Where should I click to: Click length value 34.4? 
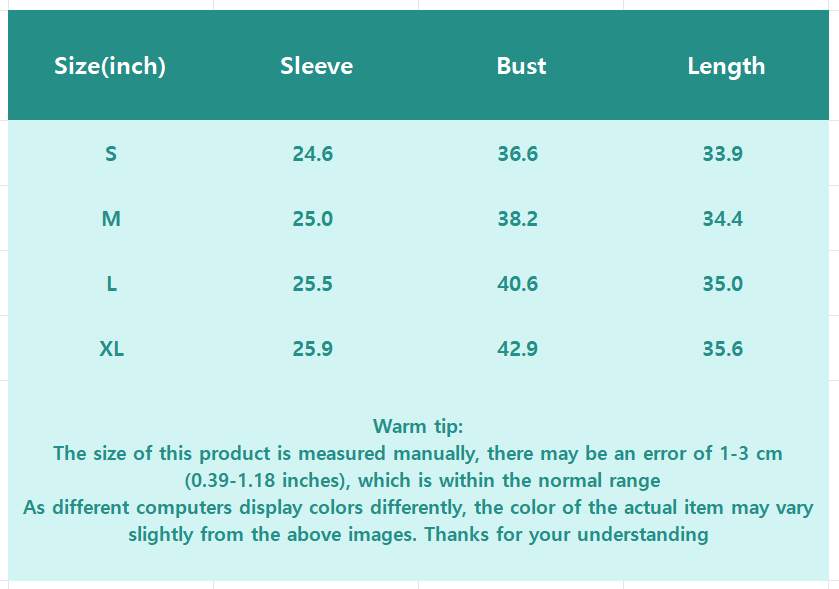tap(722, 219)
